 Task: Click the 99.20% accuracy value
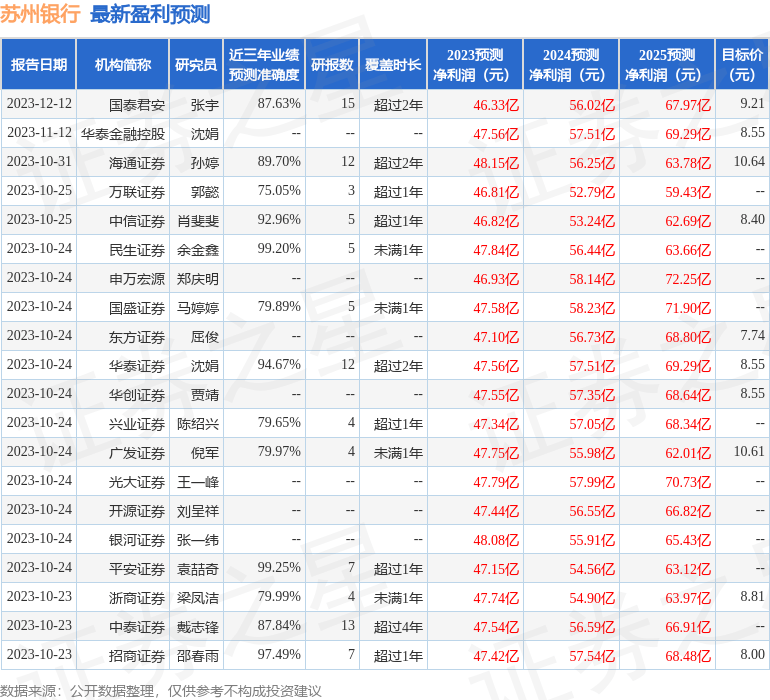pyautogui.click(x=279, y=249)
